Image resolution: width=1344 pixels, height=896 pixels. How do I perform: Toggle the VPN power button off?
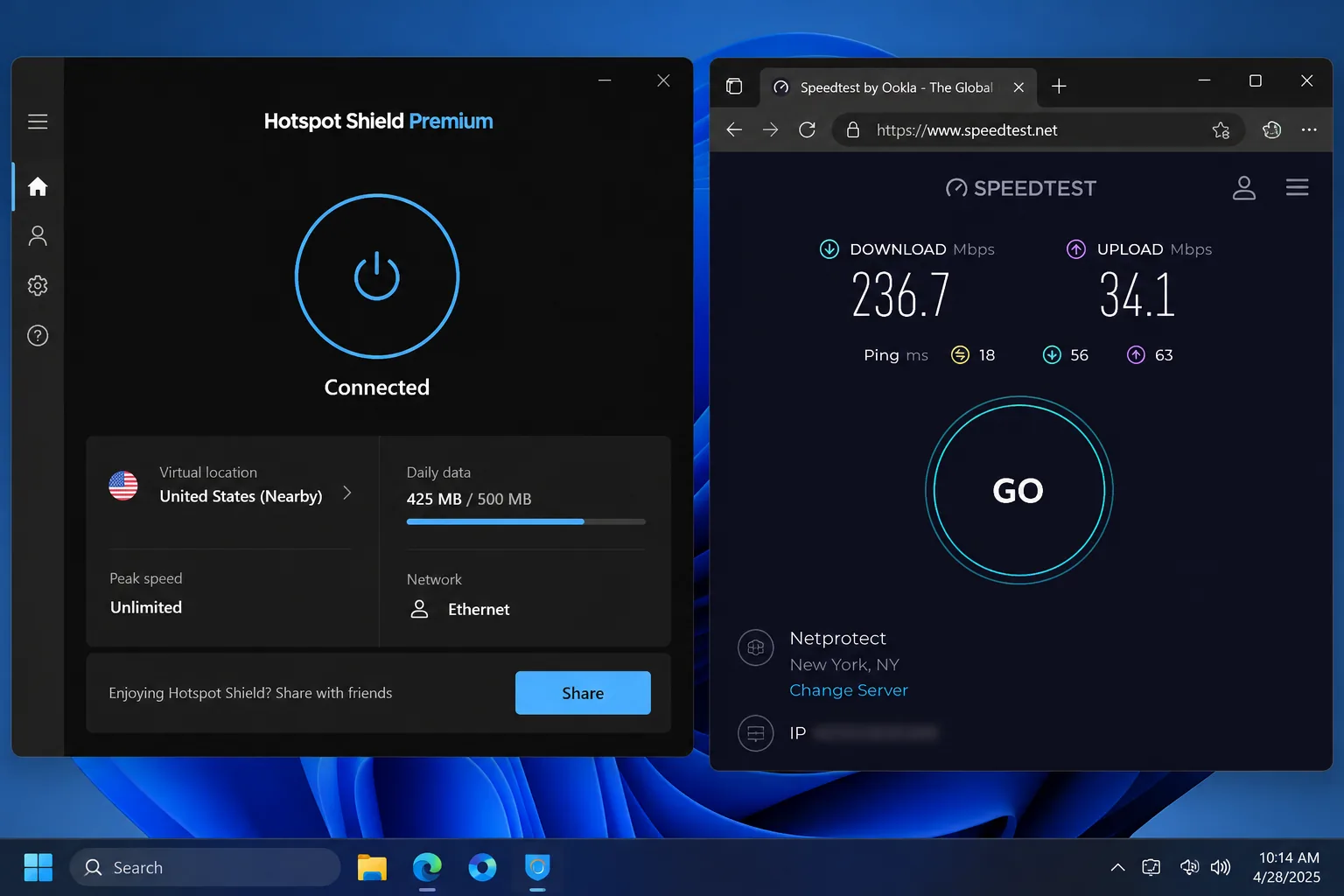(x=377, y=276)
